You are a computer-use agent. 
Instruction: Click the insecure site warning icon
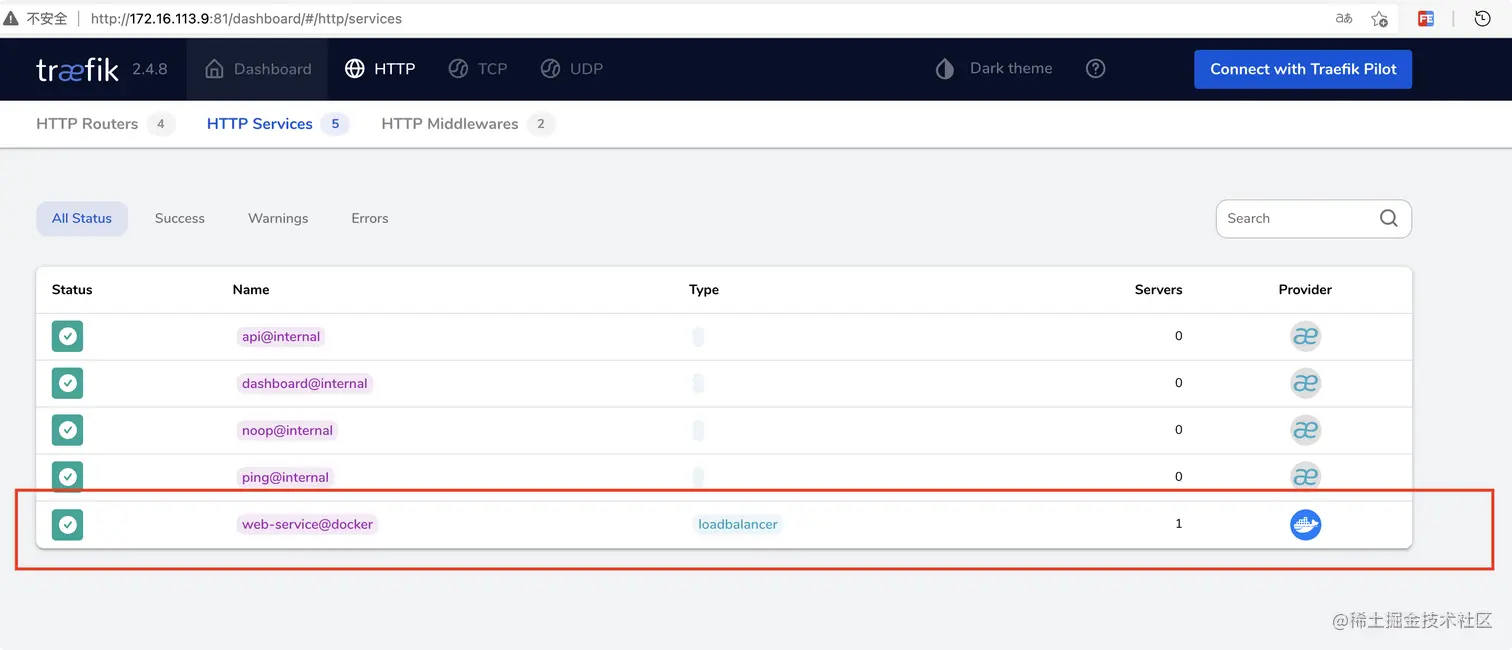[11, 19]
